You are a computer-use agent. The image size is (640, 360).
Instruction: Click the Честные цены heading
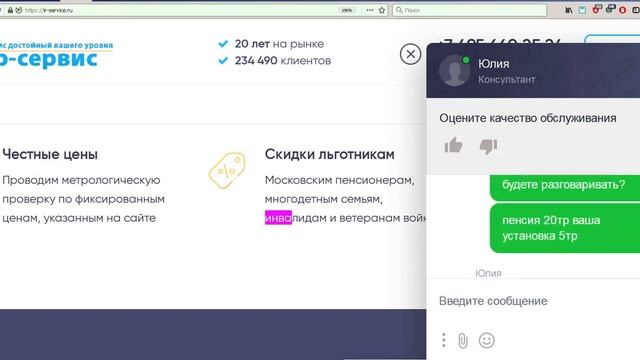[50, 154]
